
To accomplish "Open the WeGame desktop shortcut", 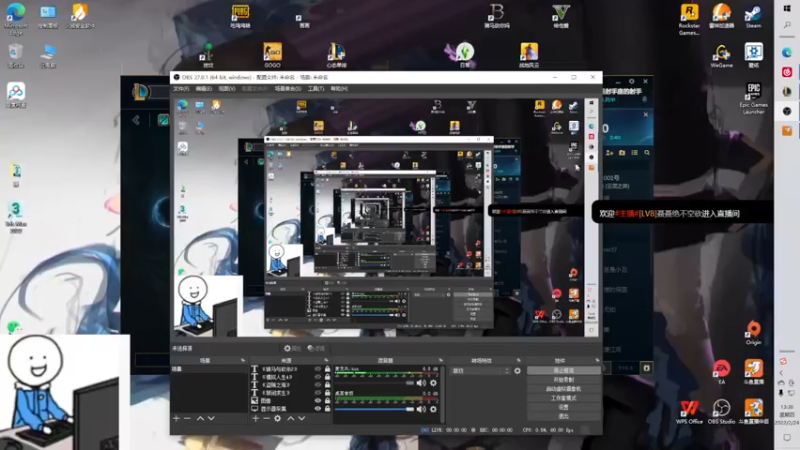I will point(721,56).
